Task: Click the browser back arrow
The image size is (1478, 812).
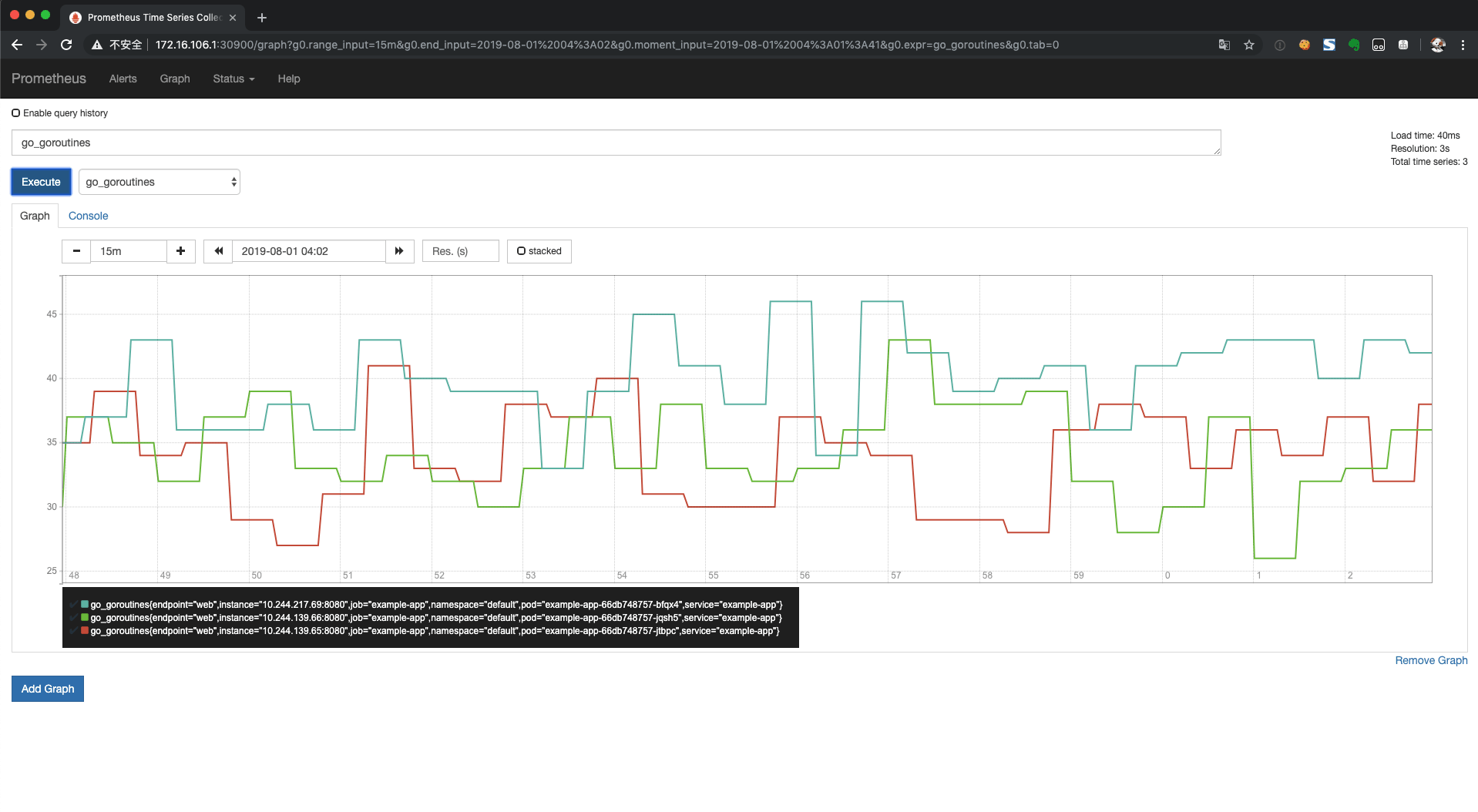Action: pos(17,45)
